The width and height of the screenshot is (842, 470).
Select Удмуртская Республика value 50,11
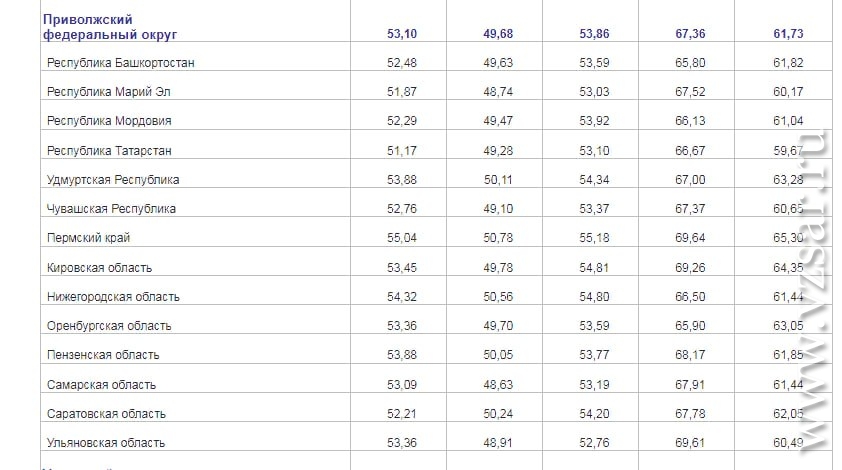[498, 180]
